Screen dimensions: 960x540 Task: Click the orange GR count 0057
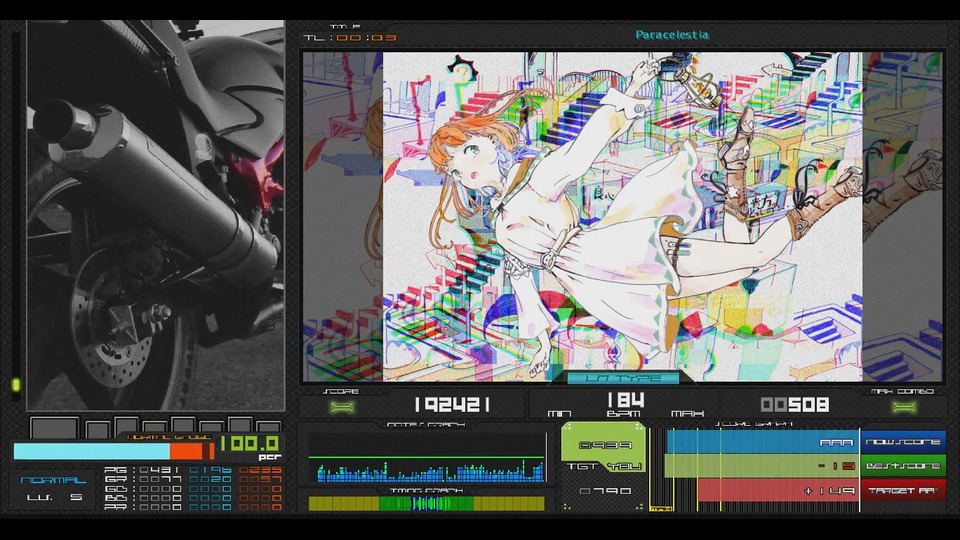tap(260, 479)
